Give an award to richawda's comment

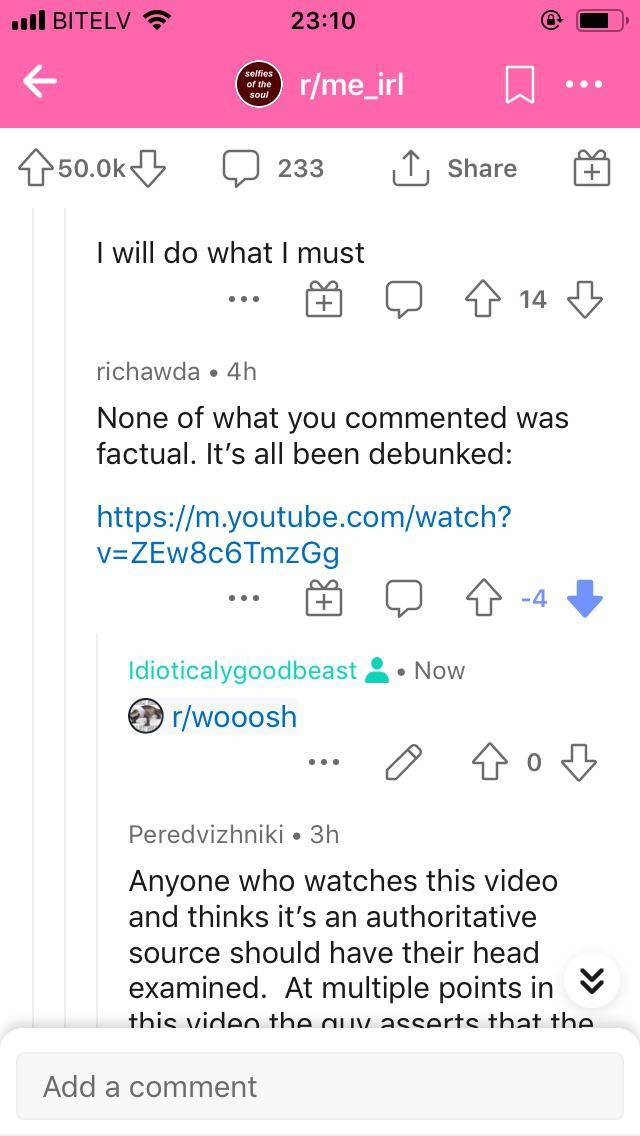coord(323,599)
